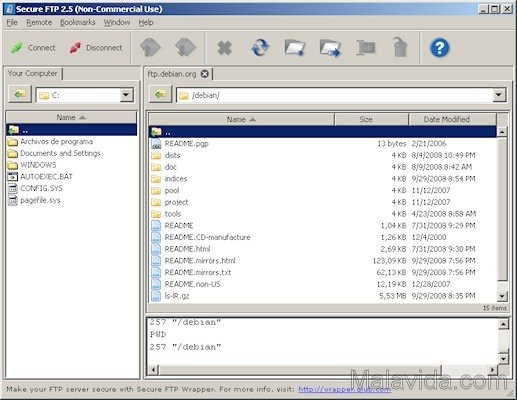Select README.non-US in the remote list
Image resolution: width=517 pixels, height=400 pixels.
click(x=323, y=284)
